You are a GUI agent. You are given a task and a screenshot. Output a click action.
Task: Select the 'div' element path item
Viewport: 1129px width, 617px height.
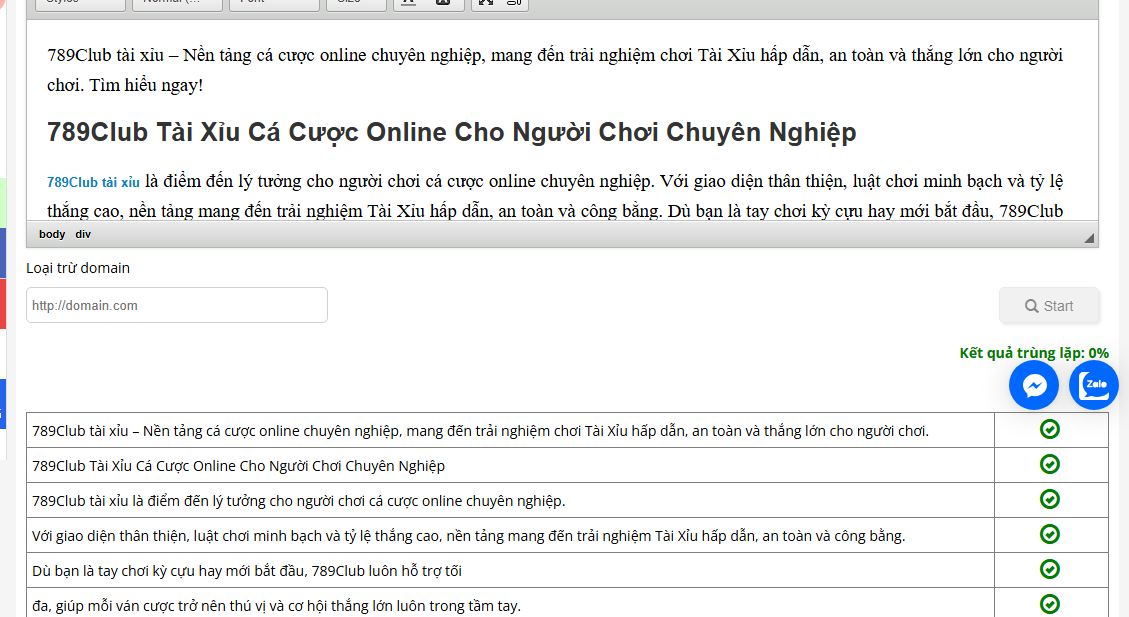tap(83, 234)
